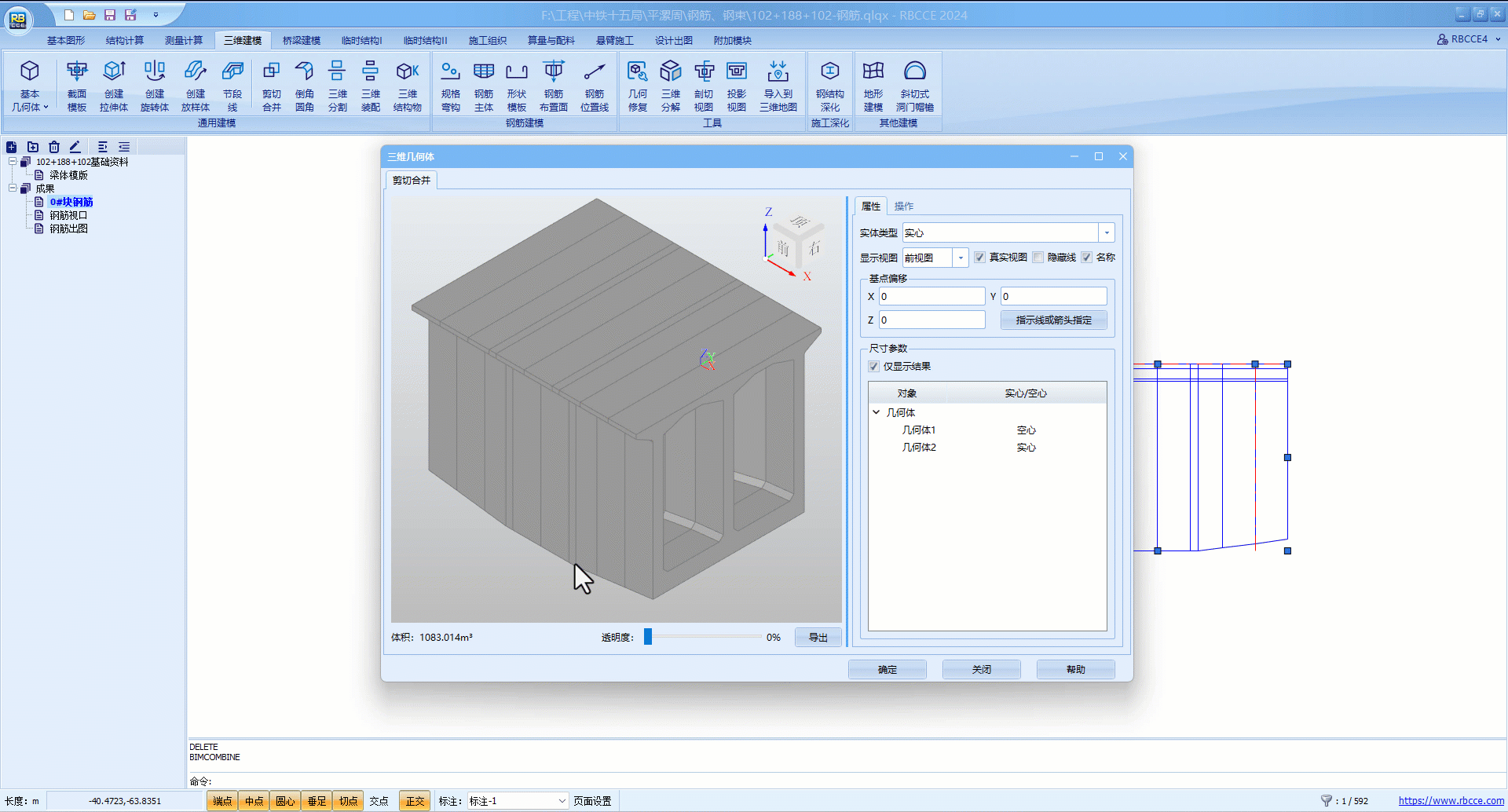Click the 导出 export button
The width and height of the screenshot is (1508, 812).
pyautogui.click(x=818, y=638)
